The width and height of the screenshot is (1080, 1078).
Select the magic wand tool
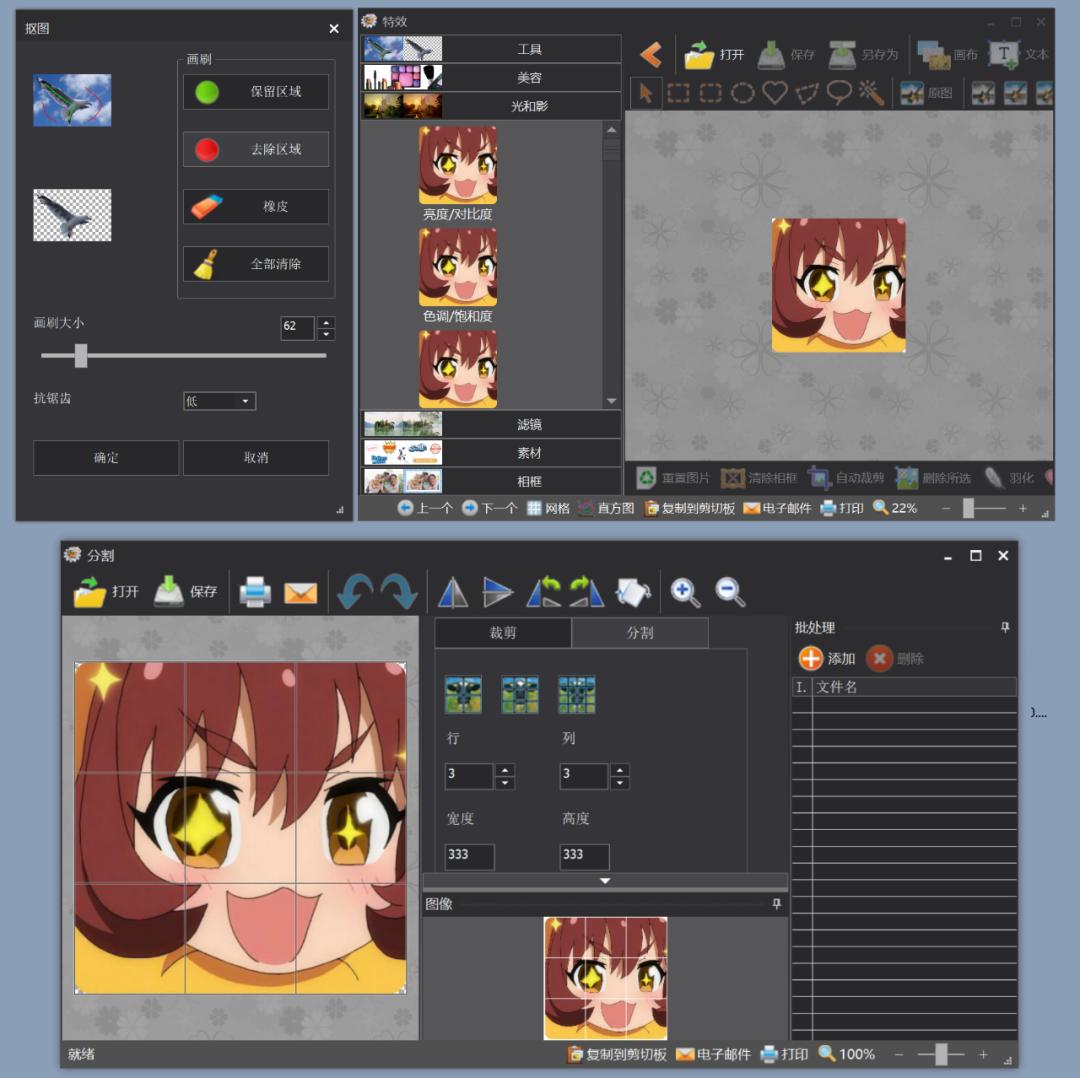(871, 92)
